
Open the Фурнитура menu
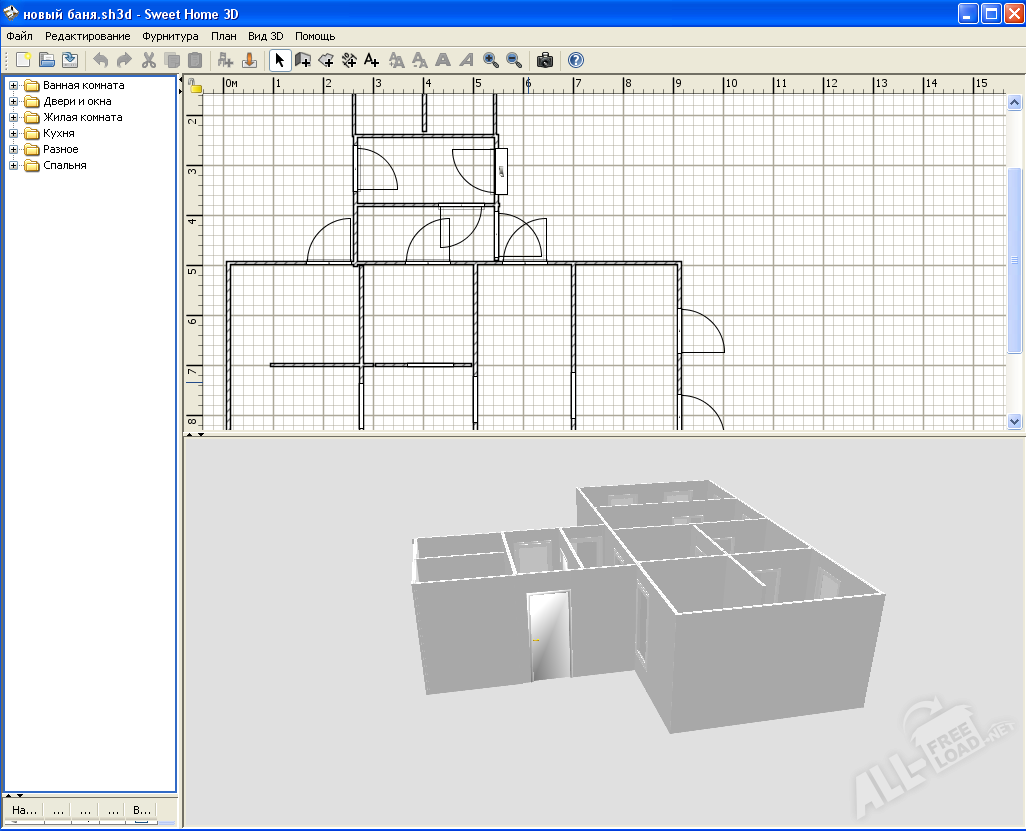170,36
